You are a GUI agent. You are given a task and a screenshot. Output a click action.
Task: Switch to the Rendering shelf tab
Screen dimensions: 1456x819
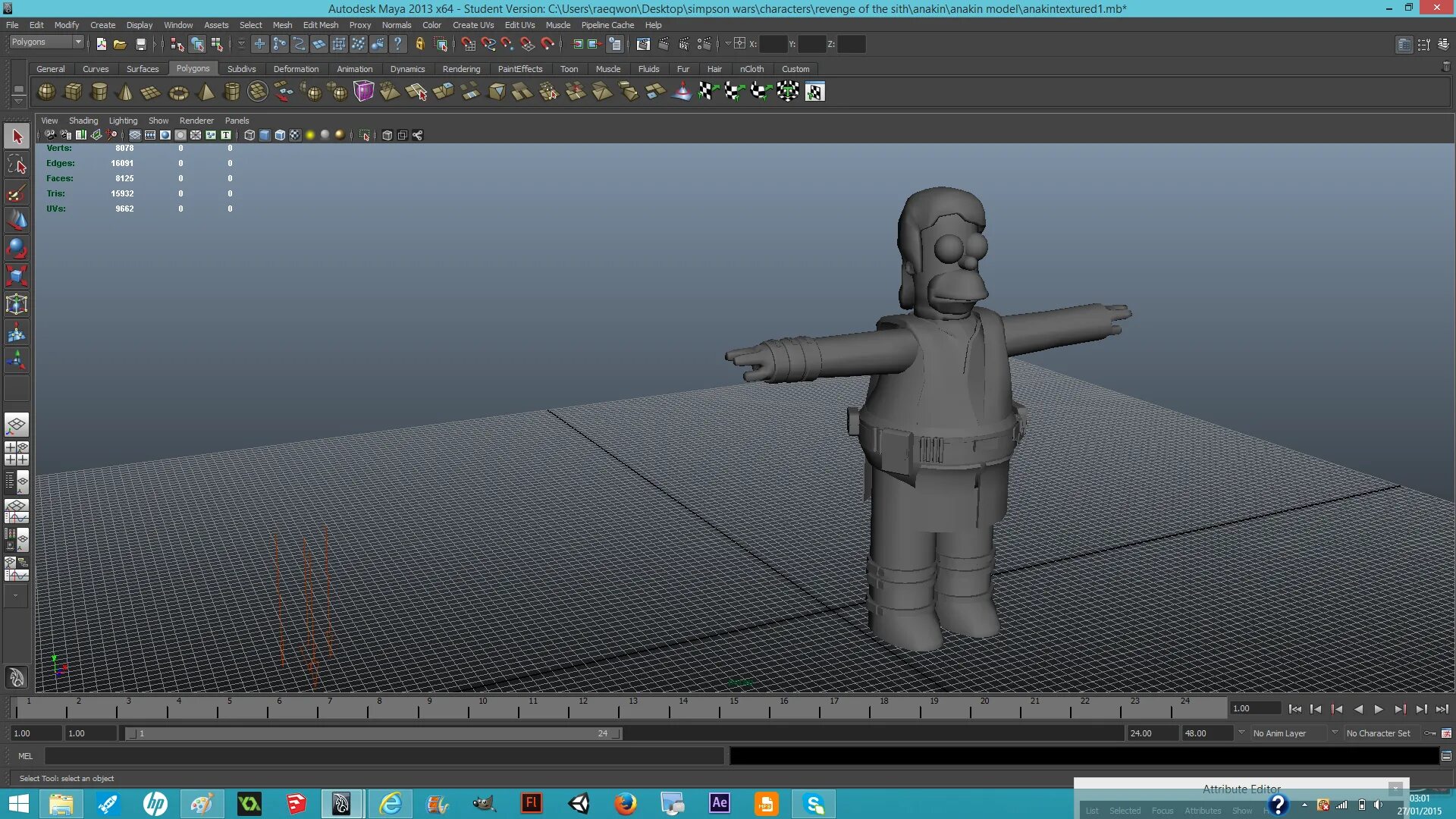461,69
